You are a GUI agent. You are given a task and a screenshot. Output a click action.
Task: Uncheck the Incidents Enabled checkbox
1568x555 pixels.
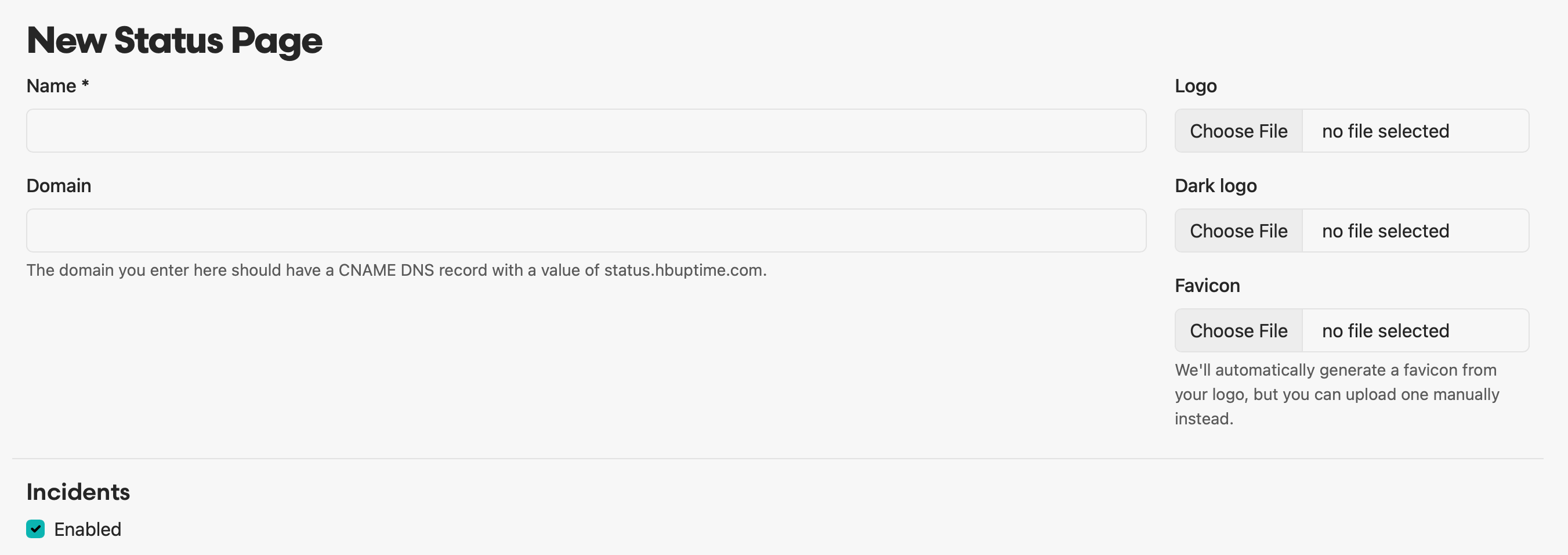click(x=35, y=529)
